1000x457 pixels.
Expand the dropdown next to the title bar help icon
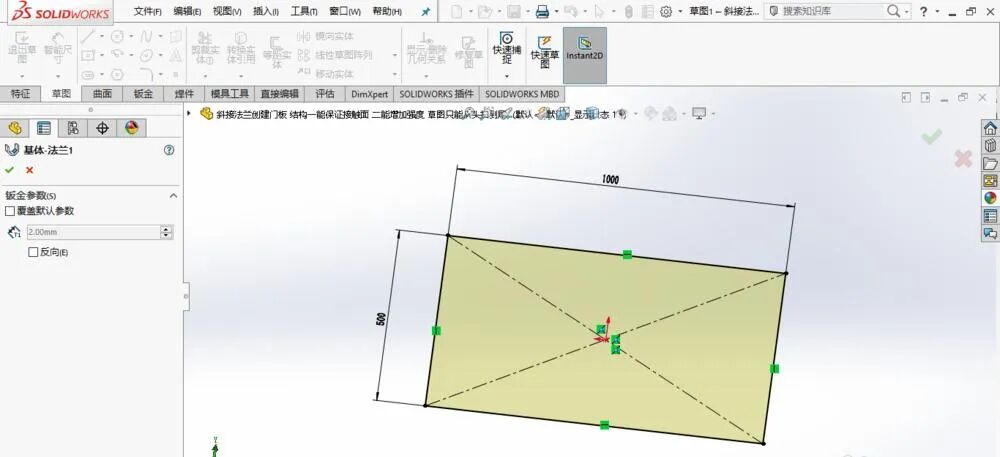(937, 11)
